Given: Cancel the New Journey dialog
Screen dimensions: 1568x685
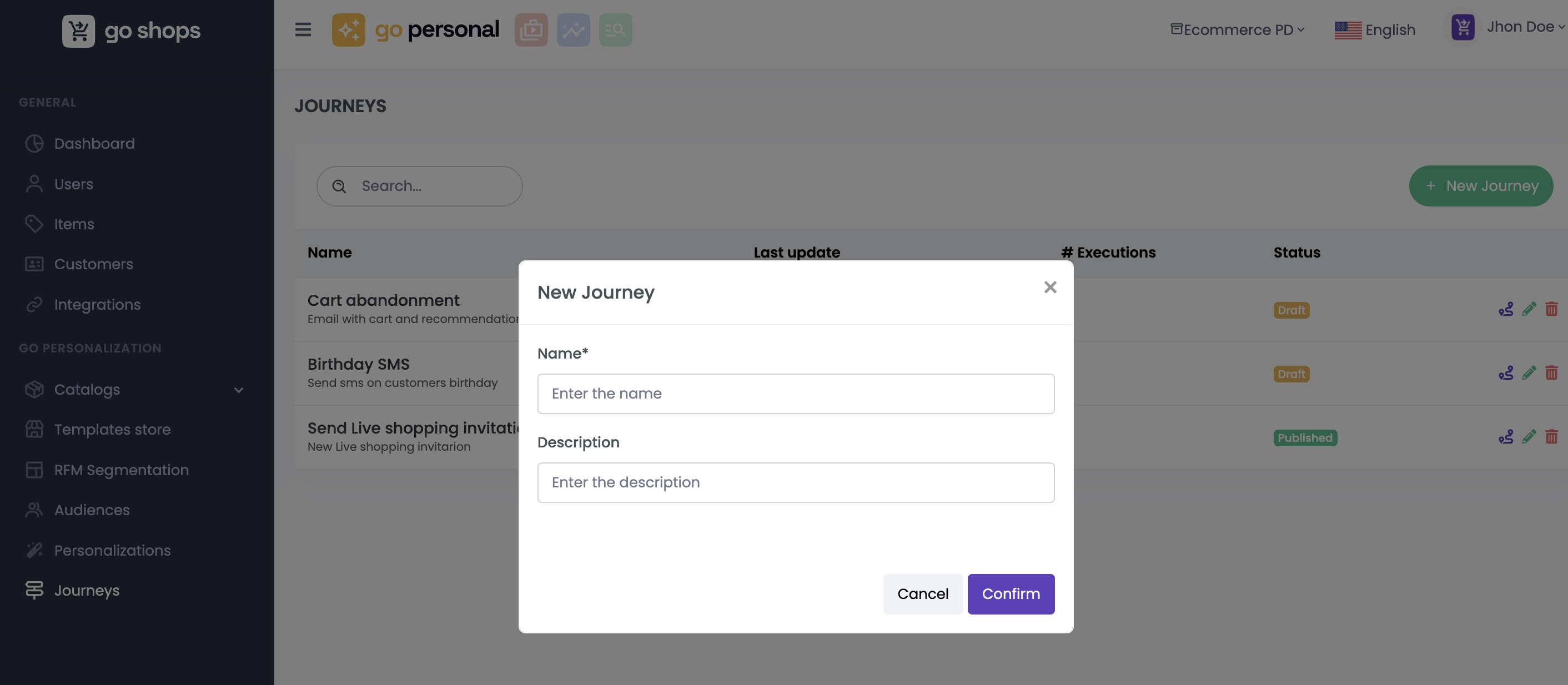Looking at the screenshot, I should [922, 594].
